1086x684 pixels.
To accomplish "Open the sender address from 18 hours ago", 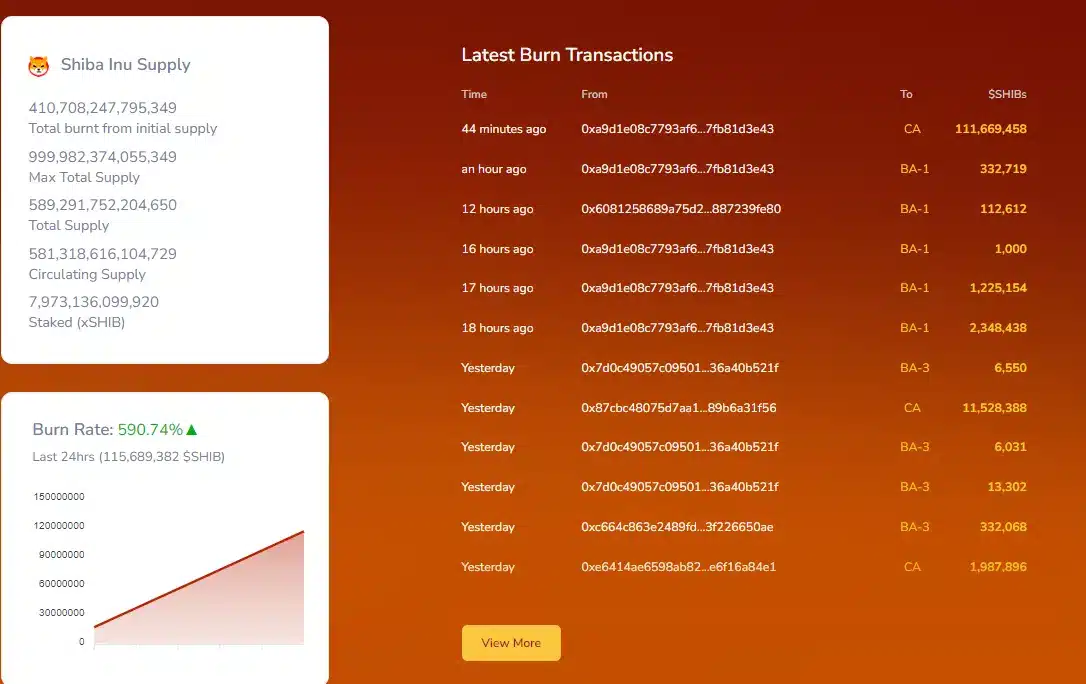I will coord(677,328).
